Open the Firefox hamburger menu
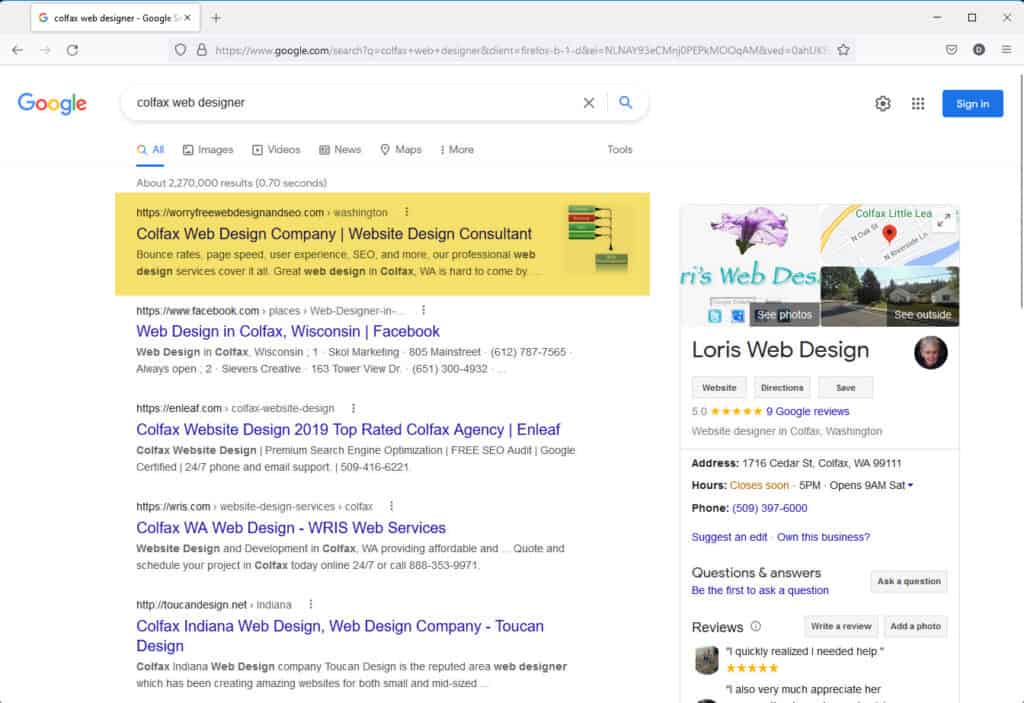Image resolution: width=1024 pixels, height=703 pixels. coord(1006,50)
